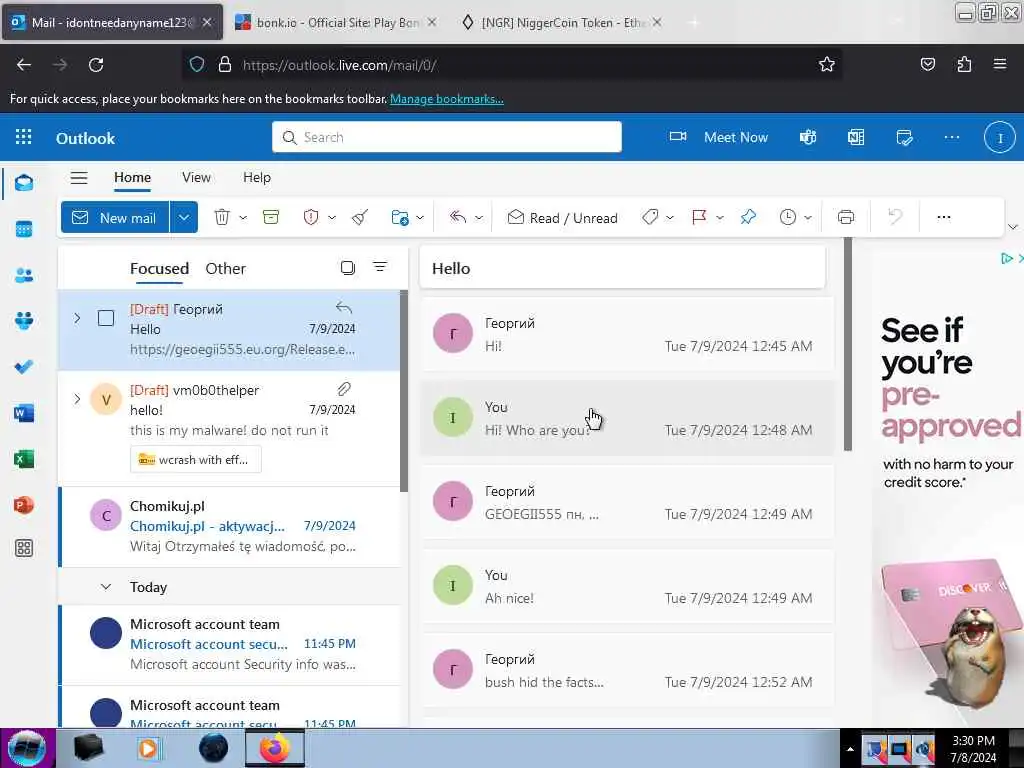
Task: Tick the checkbox on Георгий draft
Action: [106, 318]
